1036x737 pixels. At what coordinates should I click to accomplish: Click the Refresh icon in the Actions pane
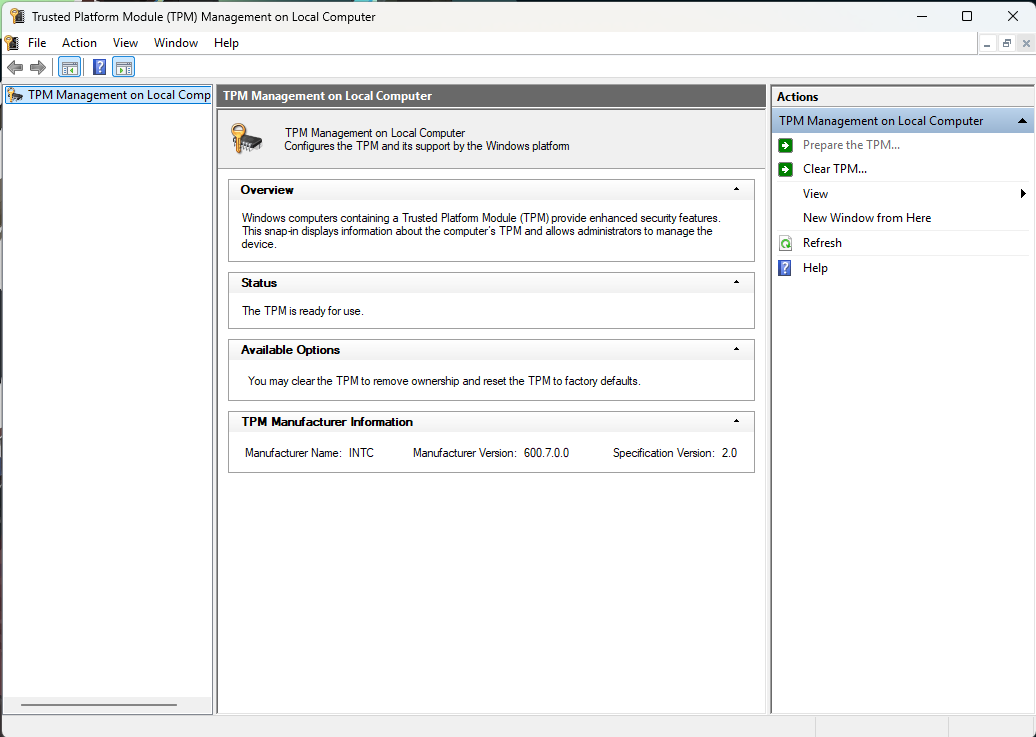coord(785,243)
